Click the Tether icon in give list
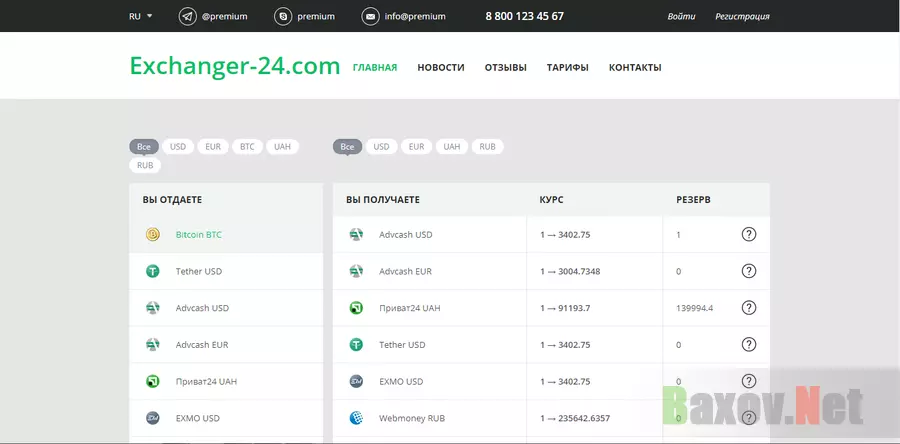Viewport: 900px width, 444px height. click(x=153, y=271)
